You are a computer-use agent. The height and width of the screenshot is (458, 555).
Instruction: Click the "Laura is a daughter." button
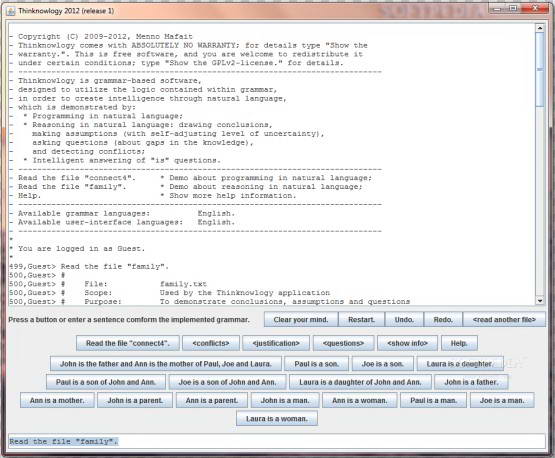460,364
